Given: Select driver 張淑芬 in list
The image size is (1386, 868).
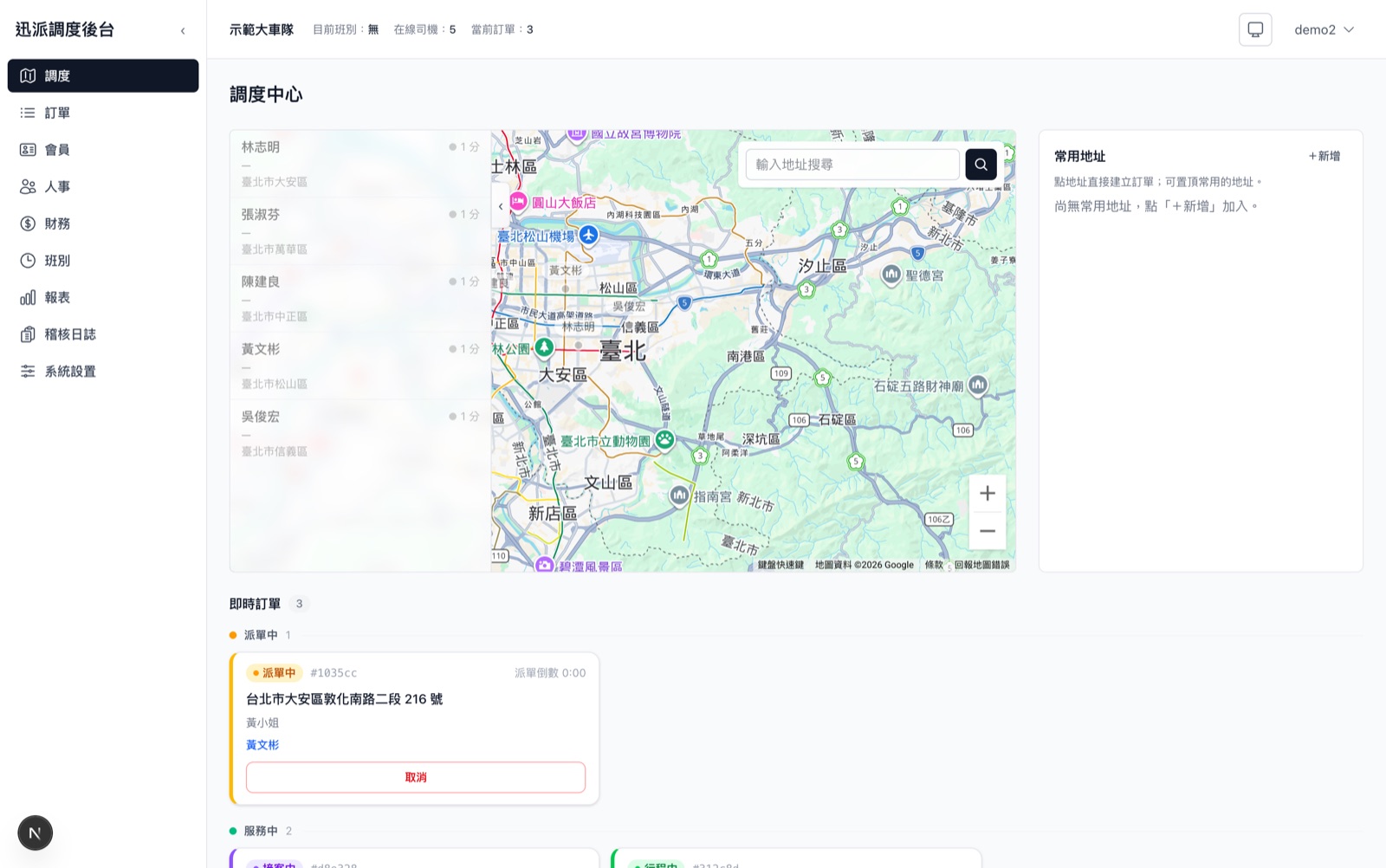Looking at the screenshot, I should click(x=360, y=231).
